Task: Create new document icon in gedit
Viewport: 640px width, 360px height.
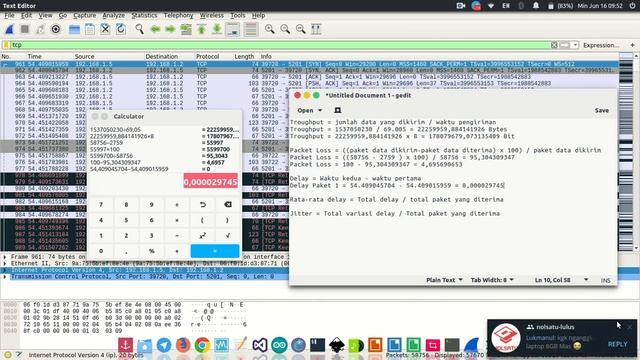Action: point(338,110)
